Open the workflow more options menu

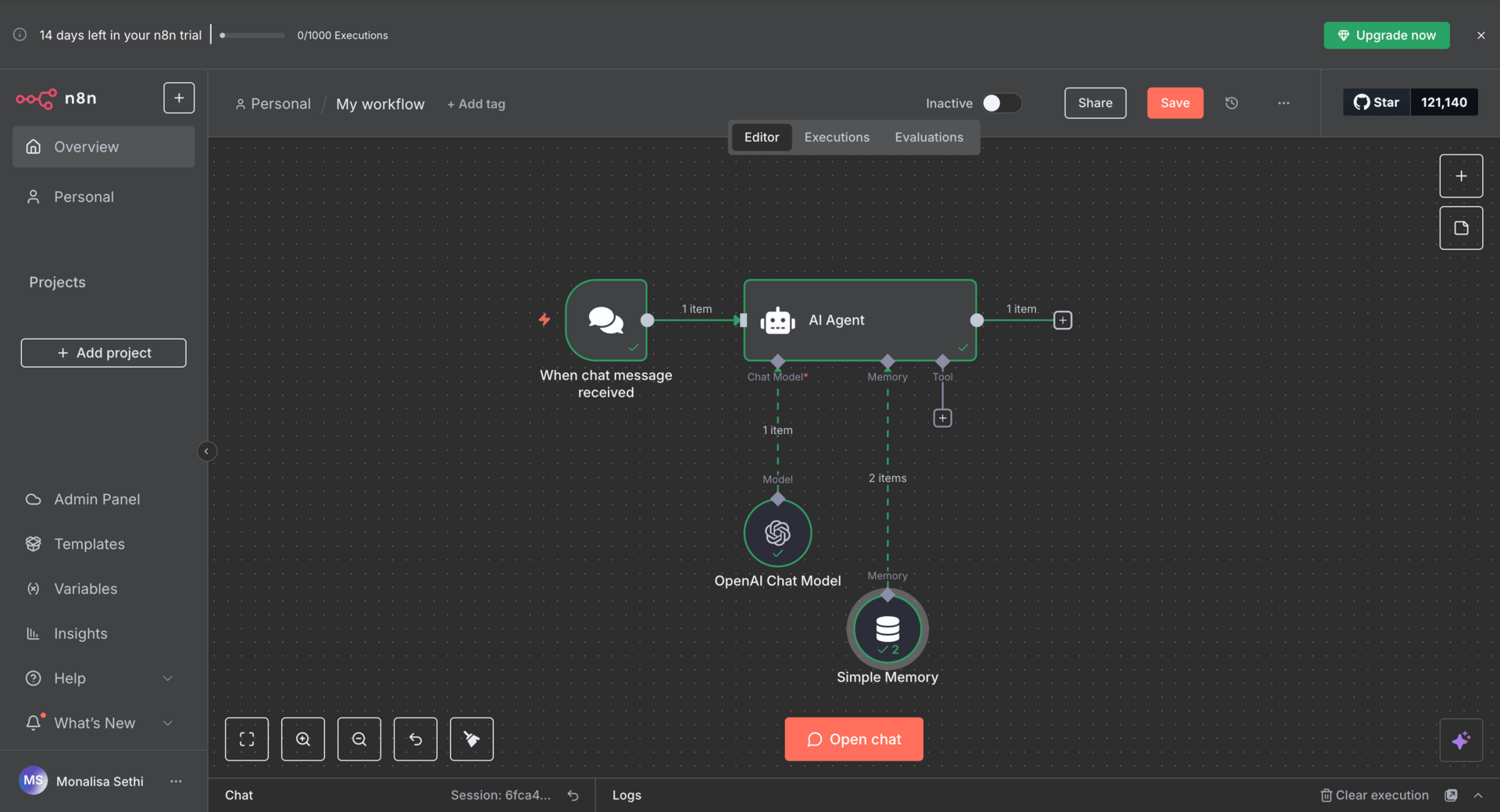pyautogui.click(x=1283, y=103)
